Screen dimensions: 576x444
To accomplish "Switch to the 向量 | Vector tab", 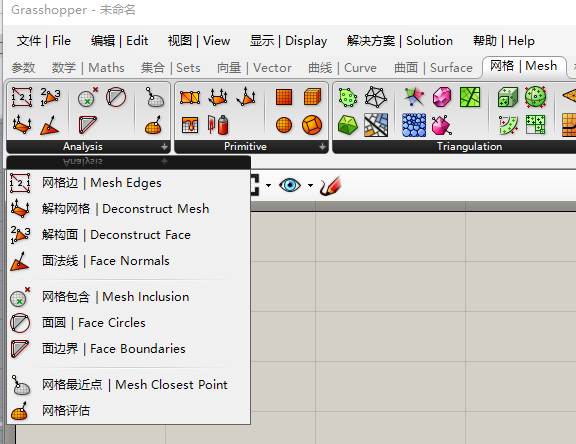I will tap(254, 68).
